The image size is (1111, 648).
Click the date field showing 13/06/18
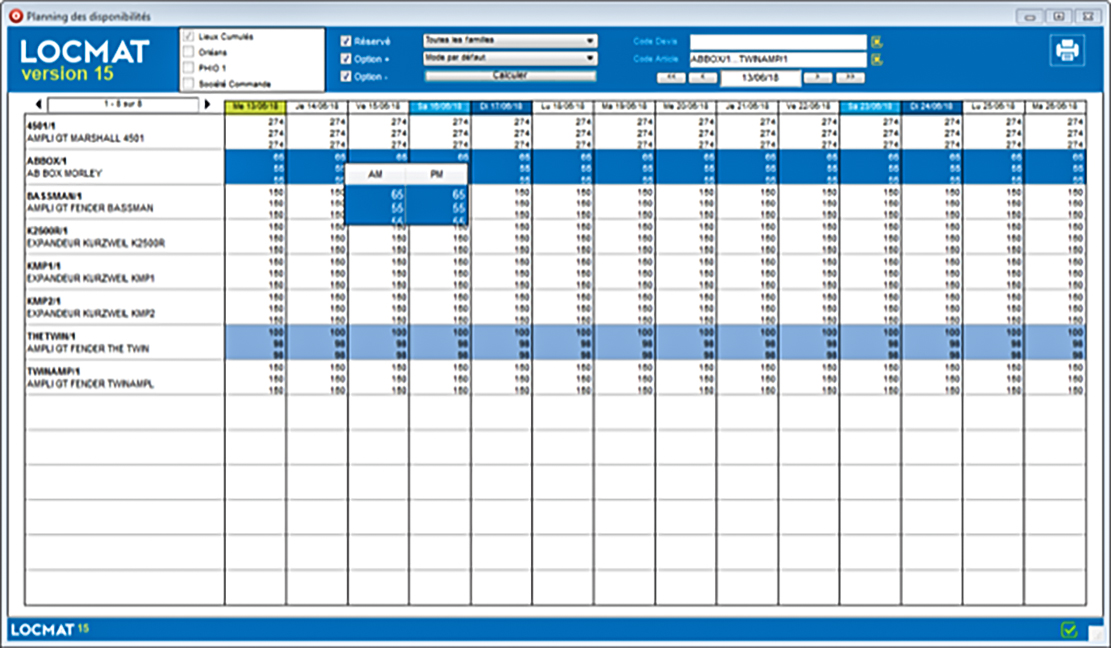760,78
